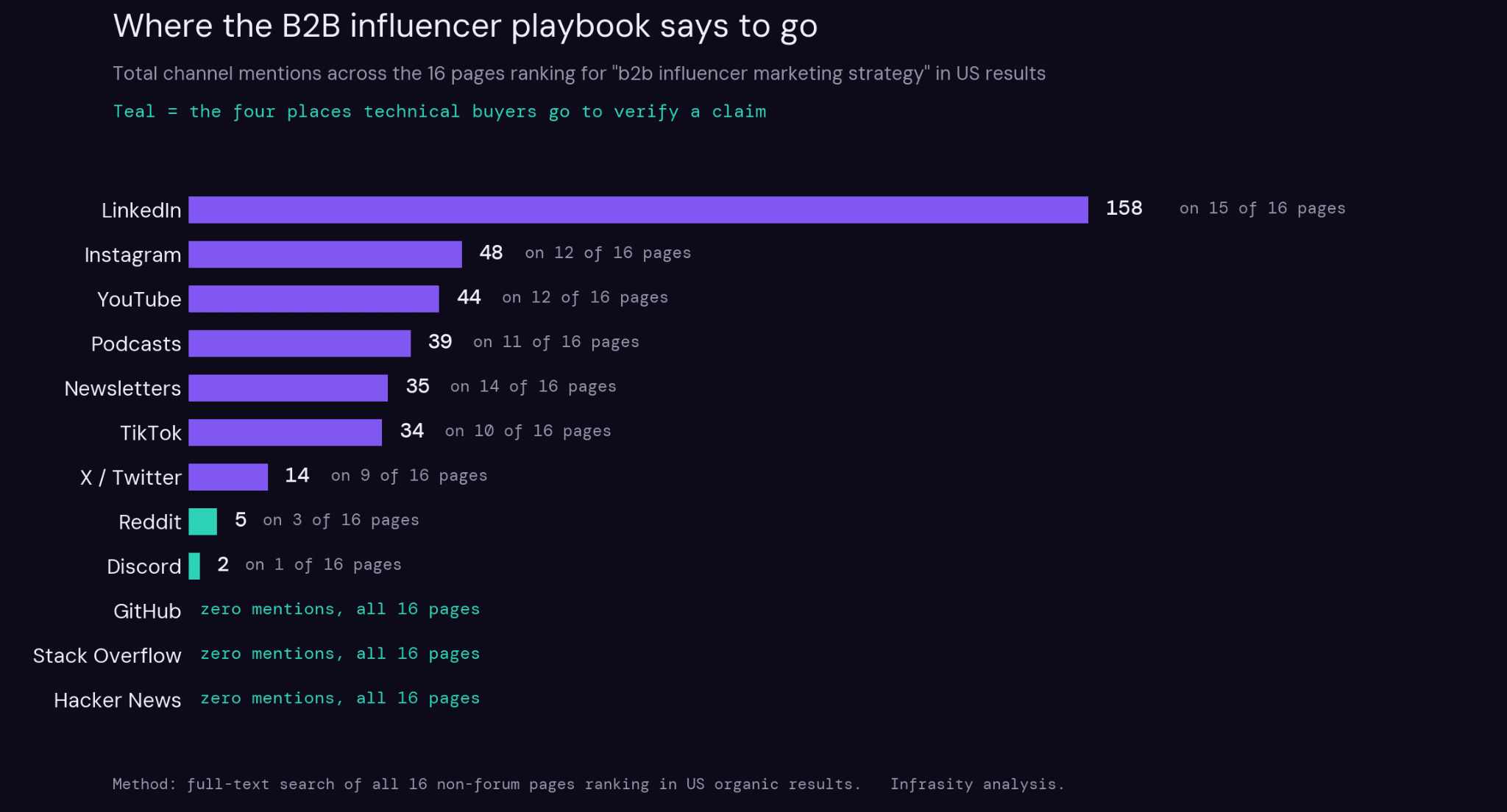The image size is (1507, 812).
Task: Click the YouTube purple bar
Action: (x=313, y=299)
